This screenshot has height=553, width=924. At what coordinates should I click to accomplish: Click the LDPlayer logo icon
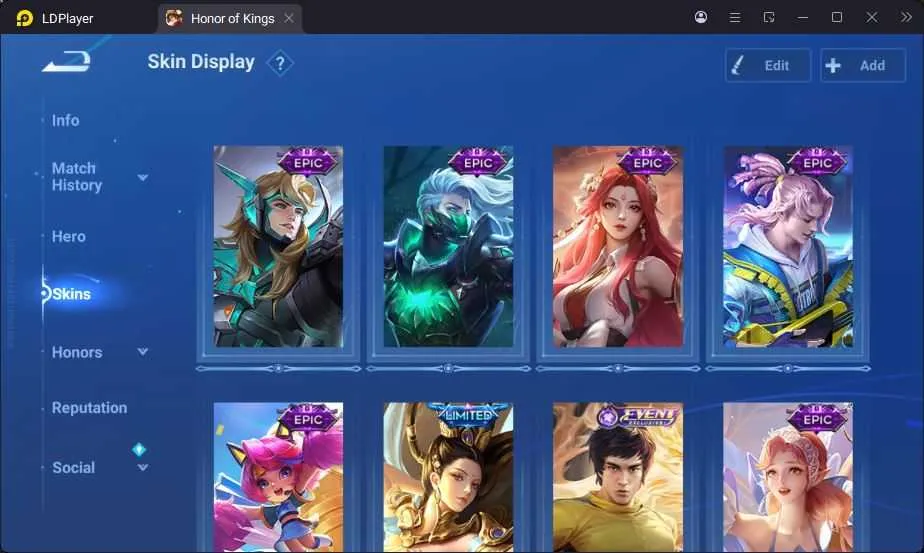tap(24, 18)
